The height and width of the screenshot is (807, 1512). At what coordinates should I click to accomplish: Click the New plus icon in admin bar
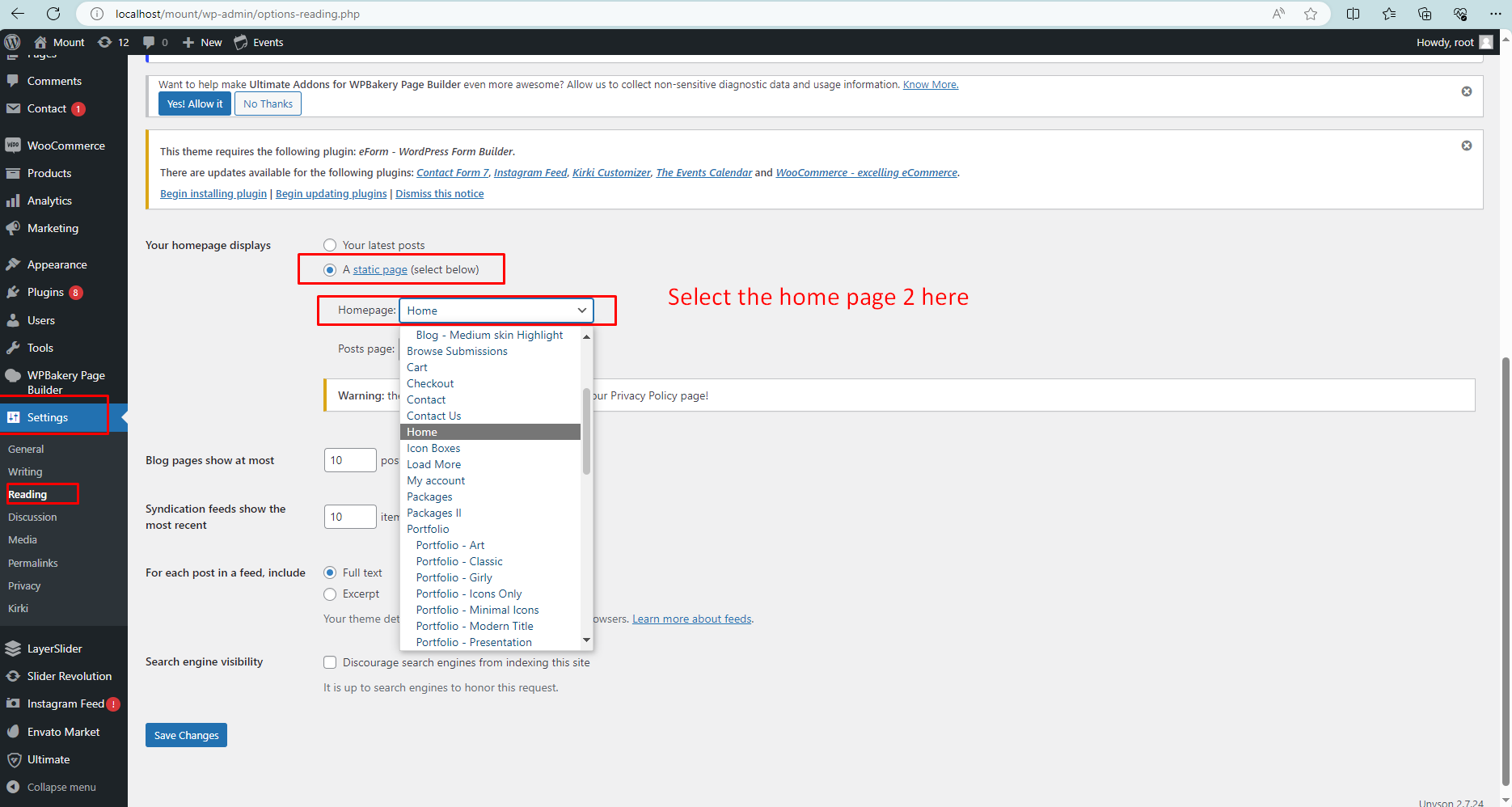tap(188, 42)
